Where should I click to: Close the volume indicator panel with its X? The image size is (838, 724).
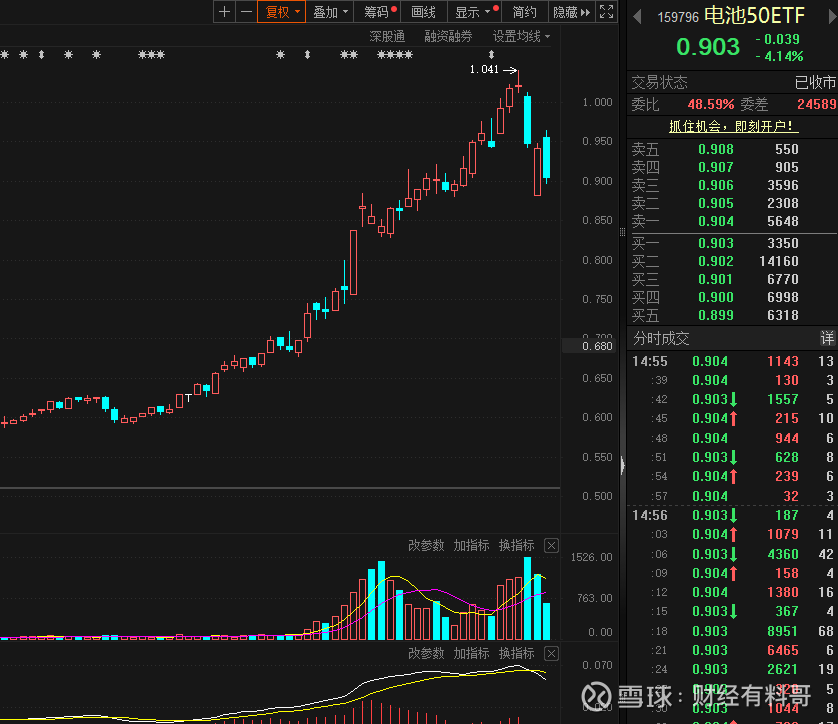coord(551,546)
